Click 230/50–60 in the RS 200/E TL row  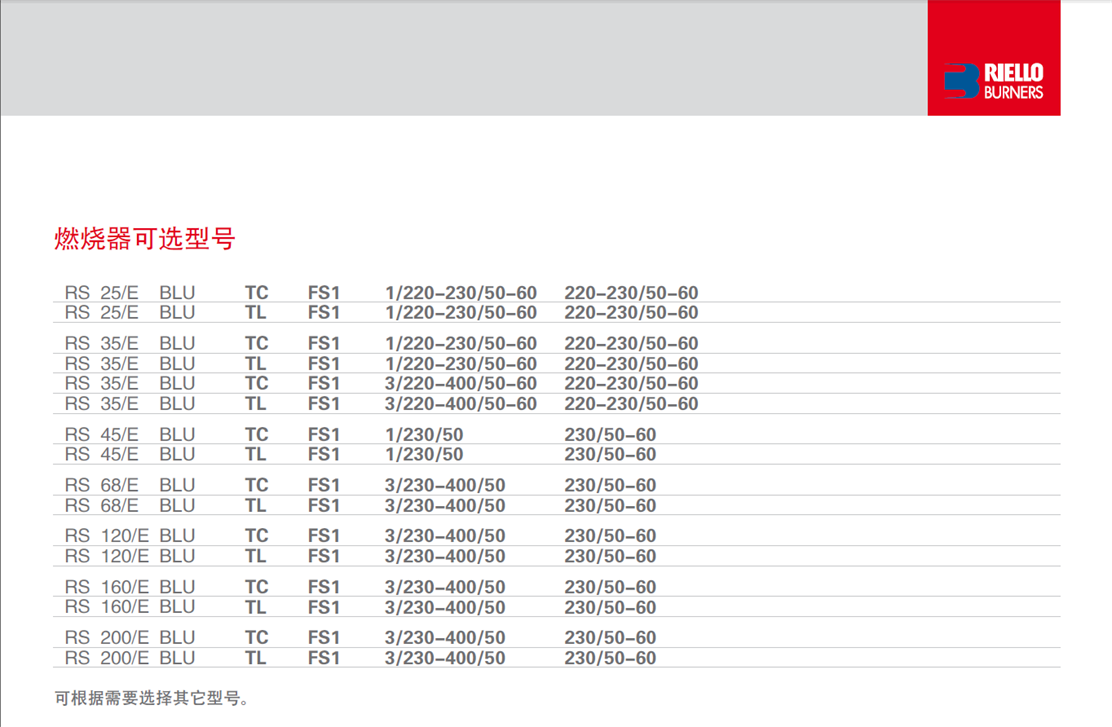(610, 658)
